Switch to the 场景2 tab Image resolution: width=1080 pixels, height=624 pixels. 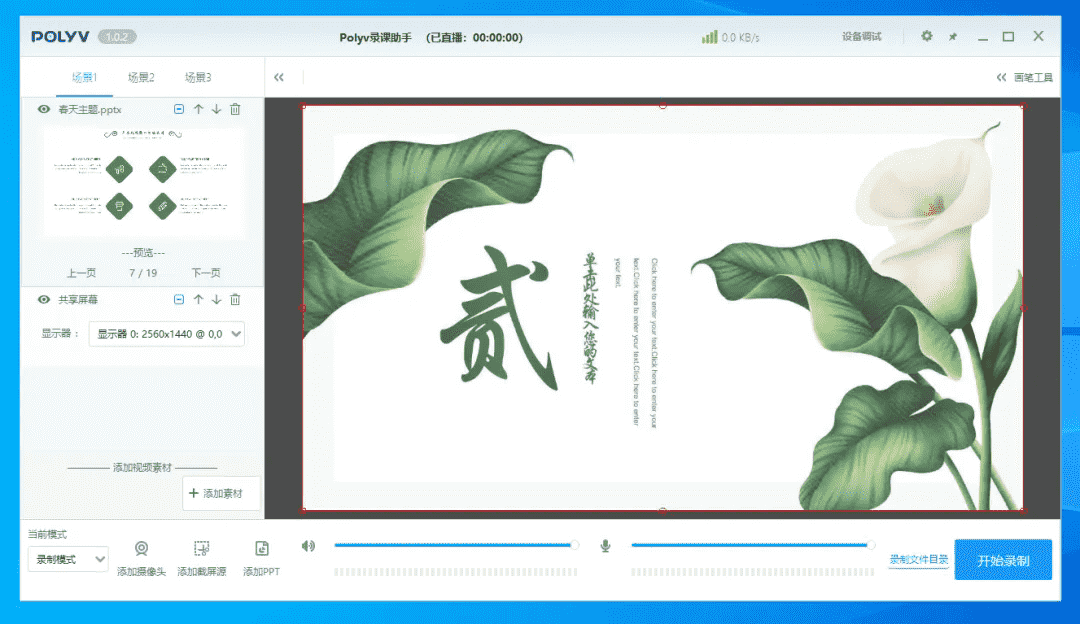pyautogui.click(x=141, y=77)
